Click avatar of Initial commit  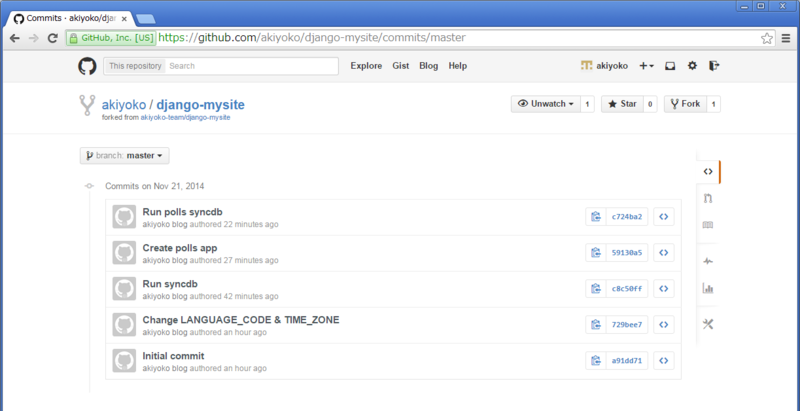[x=124, y=361]
